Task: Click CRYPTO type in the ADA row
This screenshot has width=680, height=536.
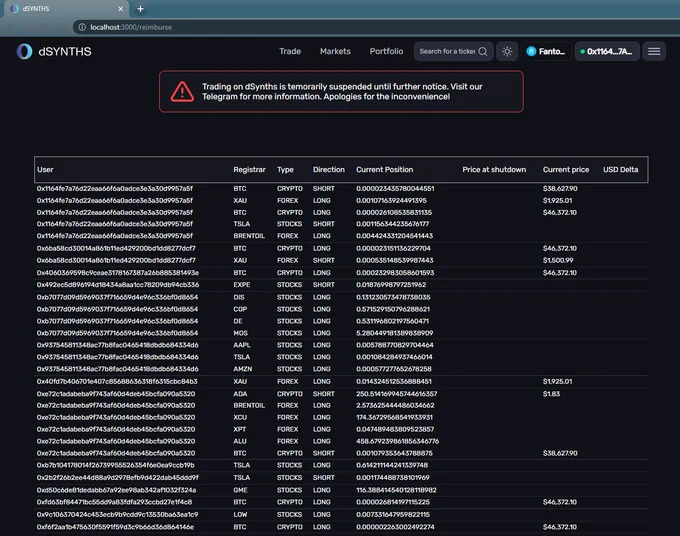Action: [x=290, y=394]
